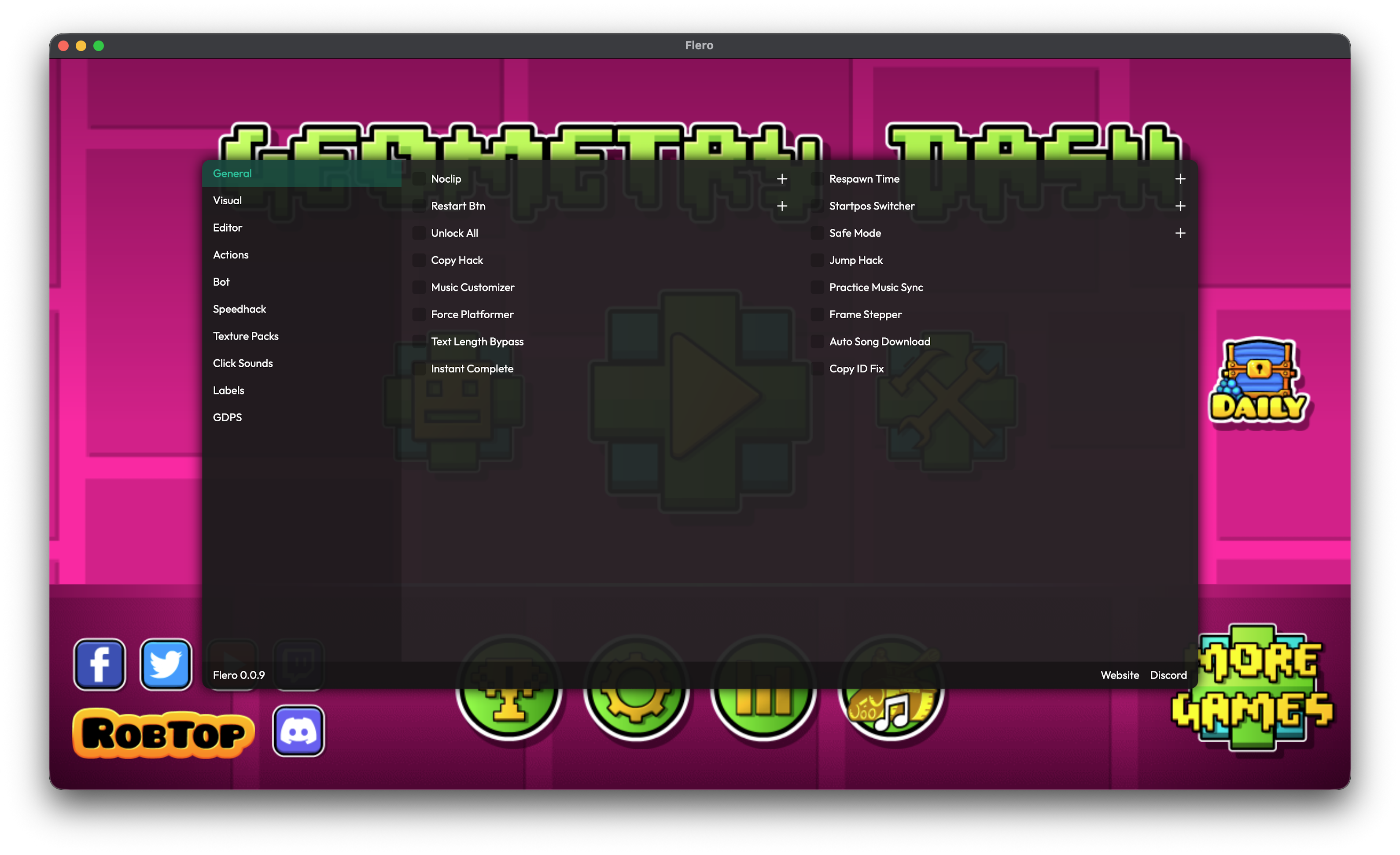Open the Actions category

[x=302, y=255]
